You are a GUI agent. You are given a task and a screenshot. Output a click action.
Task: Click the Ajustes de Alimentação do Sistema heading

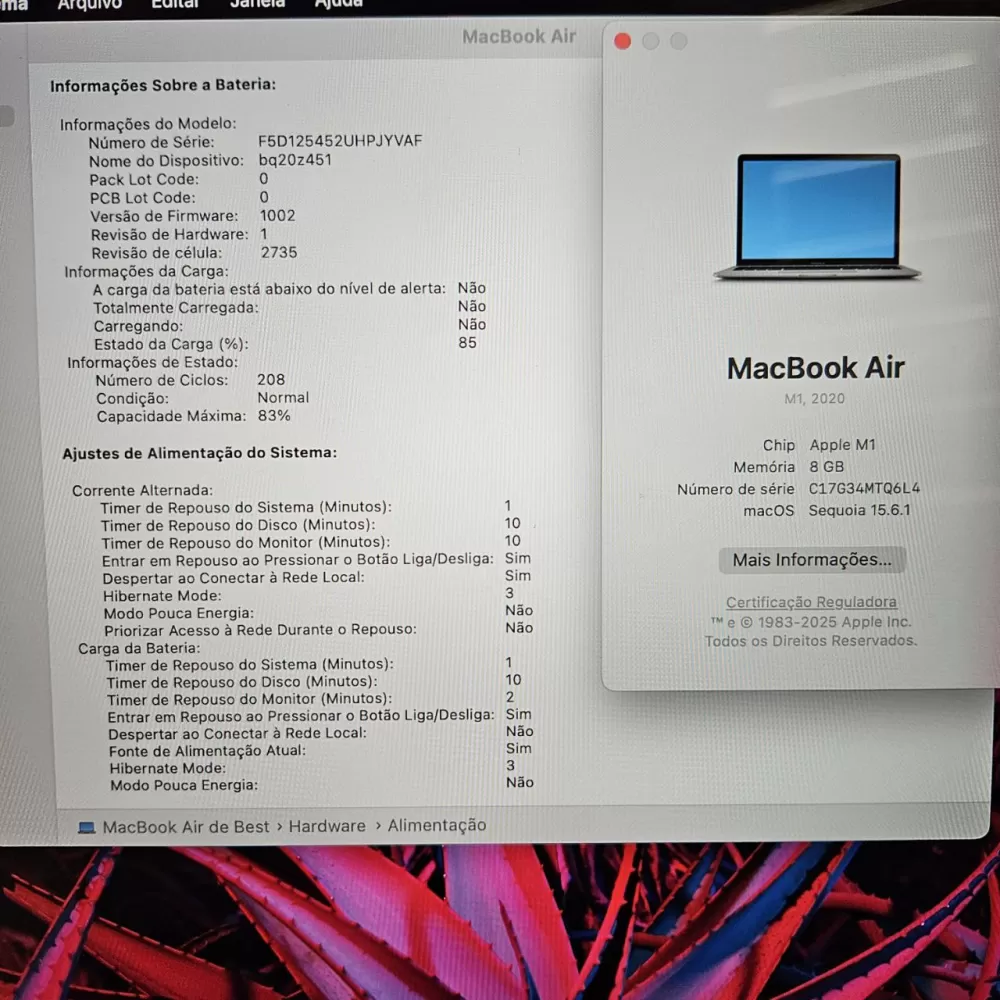[x=199, y=453]
